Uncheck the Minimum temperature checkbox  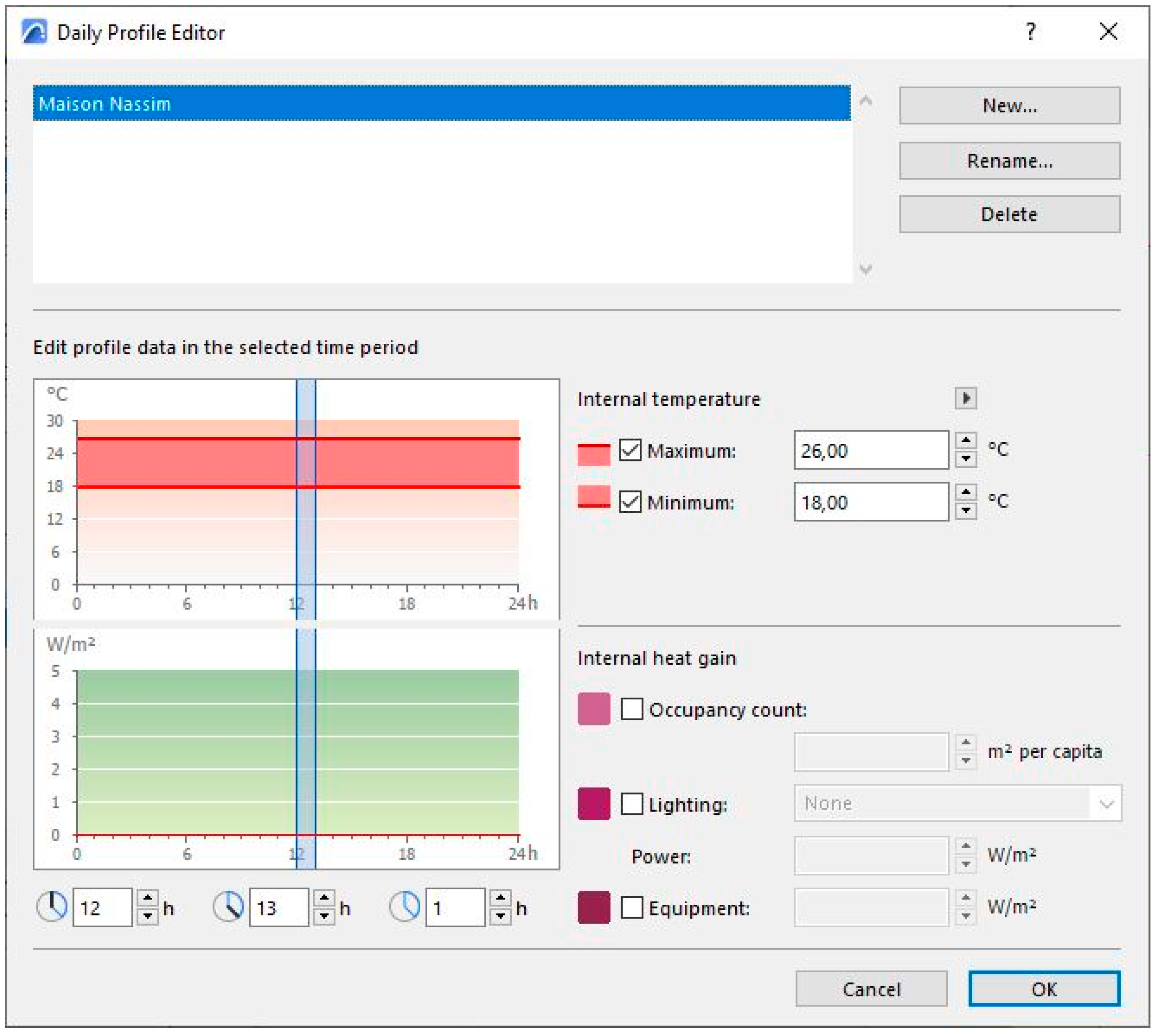coord(630,502)
